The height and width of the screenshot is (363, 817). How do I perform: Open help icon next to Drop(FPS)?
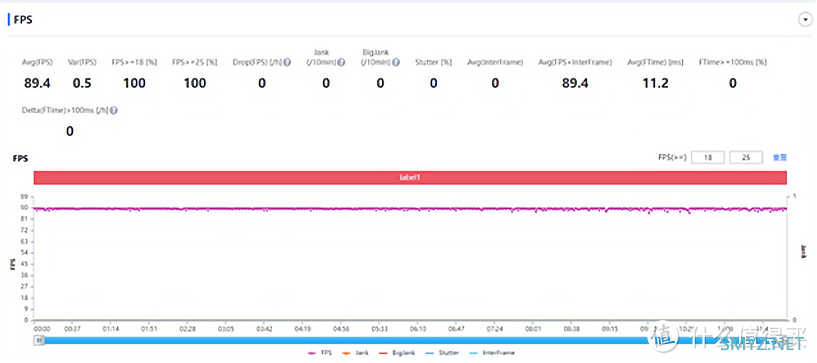click(287, 62)
